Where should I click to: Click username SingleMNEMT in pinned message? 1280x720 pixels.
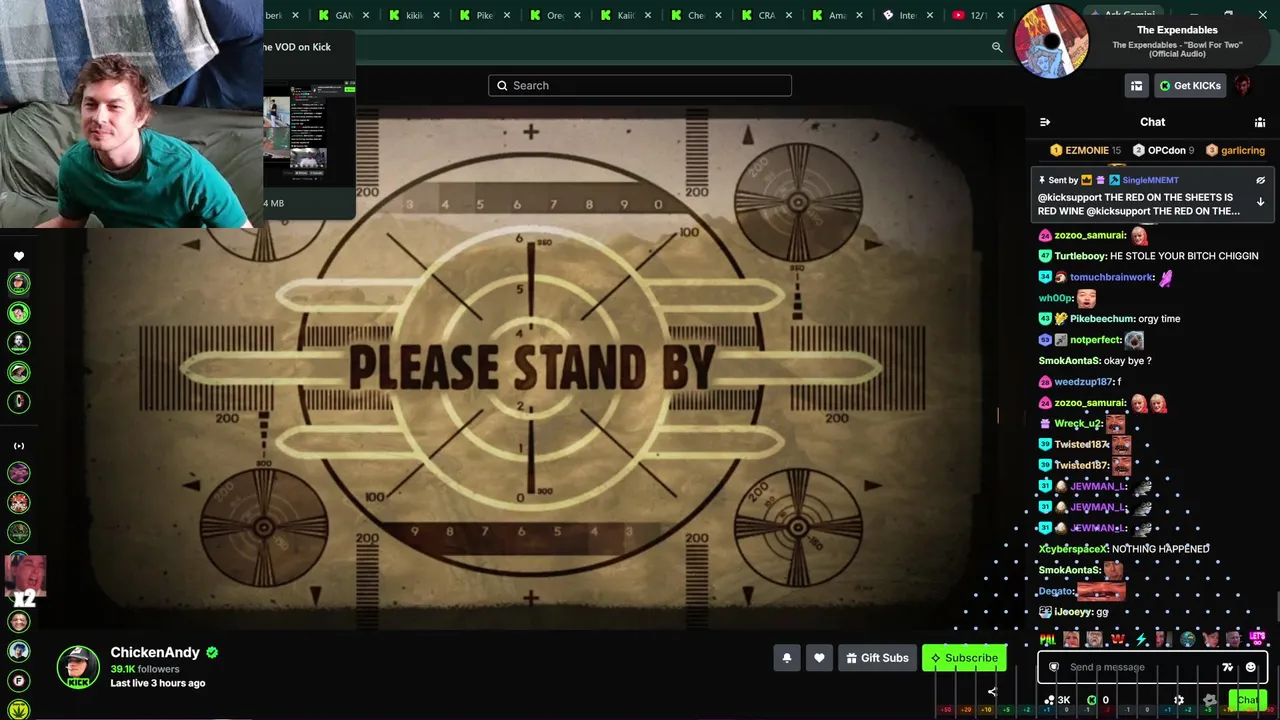(x=1150, y=180)
